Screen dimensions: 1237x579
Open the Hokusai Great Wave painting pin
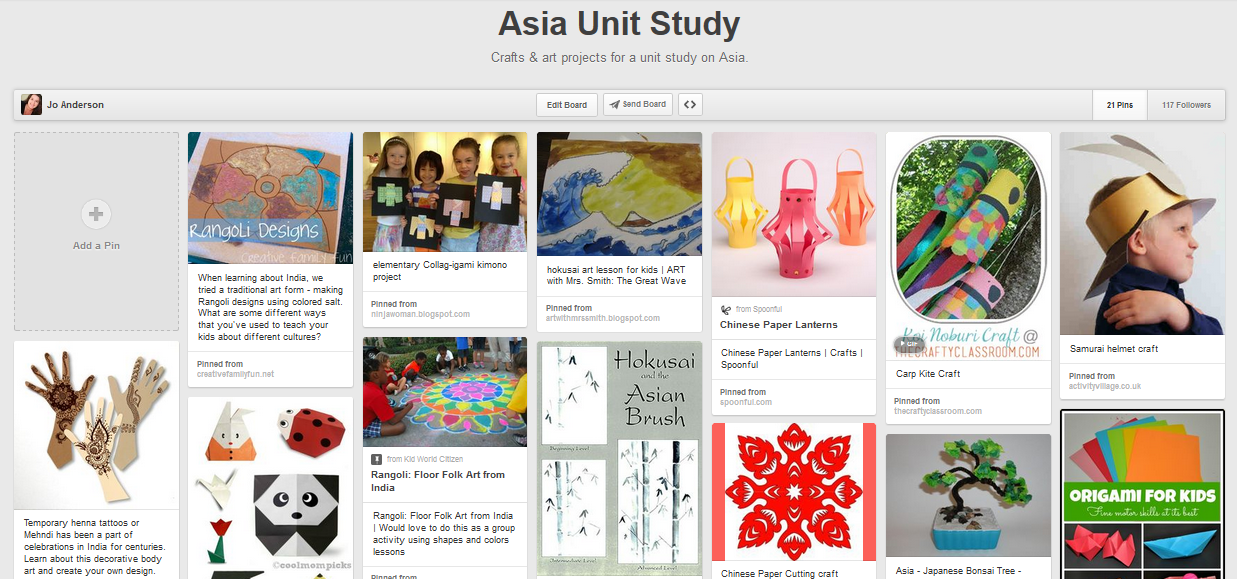(x=619, y=193)
